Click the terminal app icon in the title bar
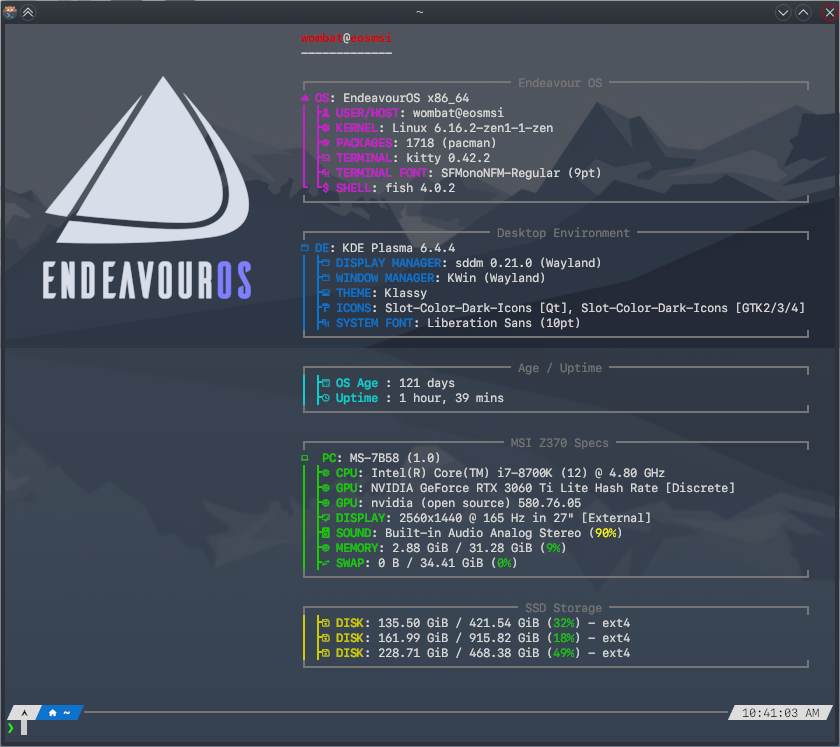This screenshot has height=747, width=840. pyautogui.click(x=9, y=12)
